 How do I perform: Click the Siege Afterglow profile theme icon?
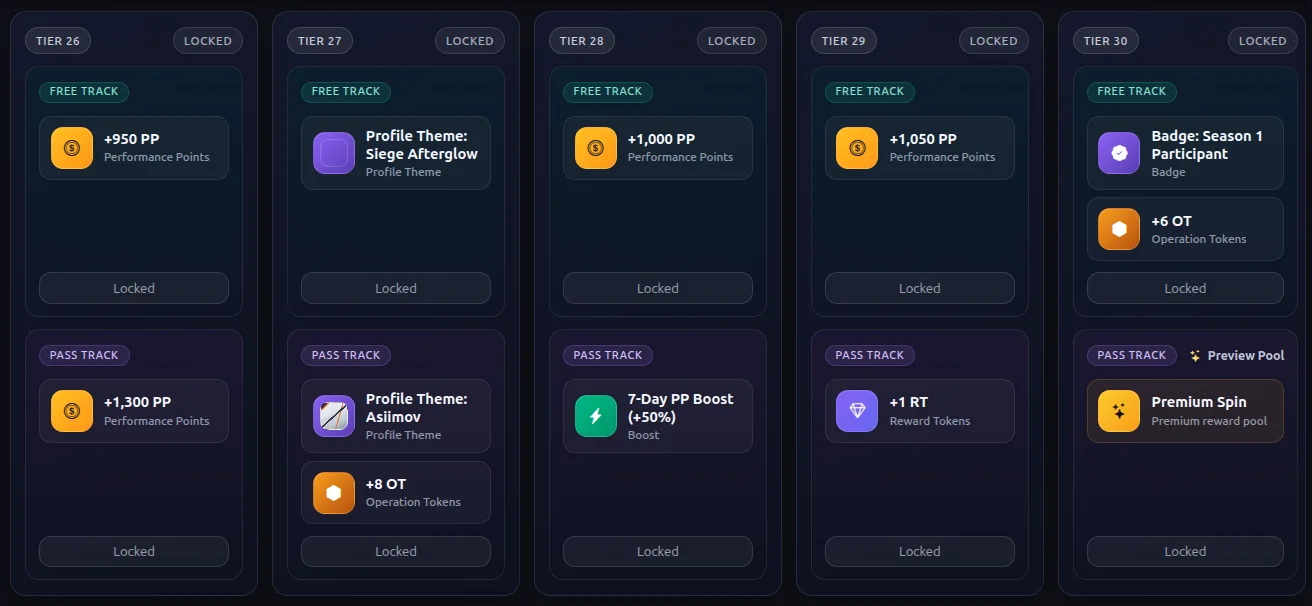(334, 153)
